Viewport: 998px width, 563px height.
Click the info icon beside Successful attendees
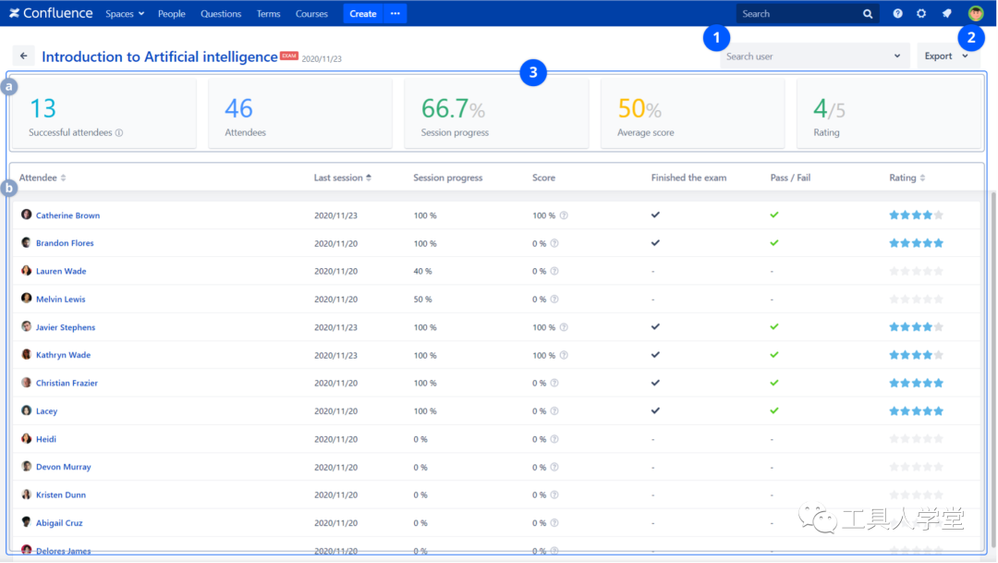click(119, 133)
